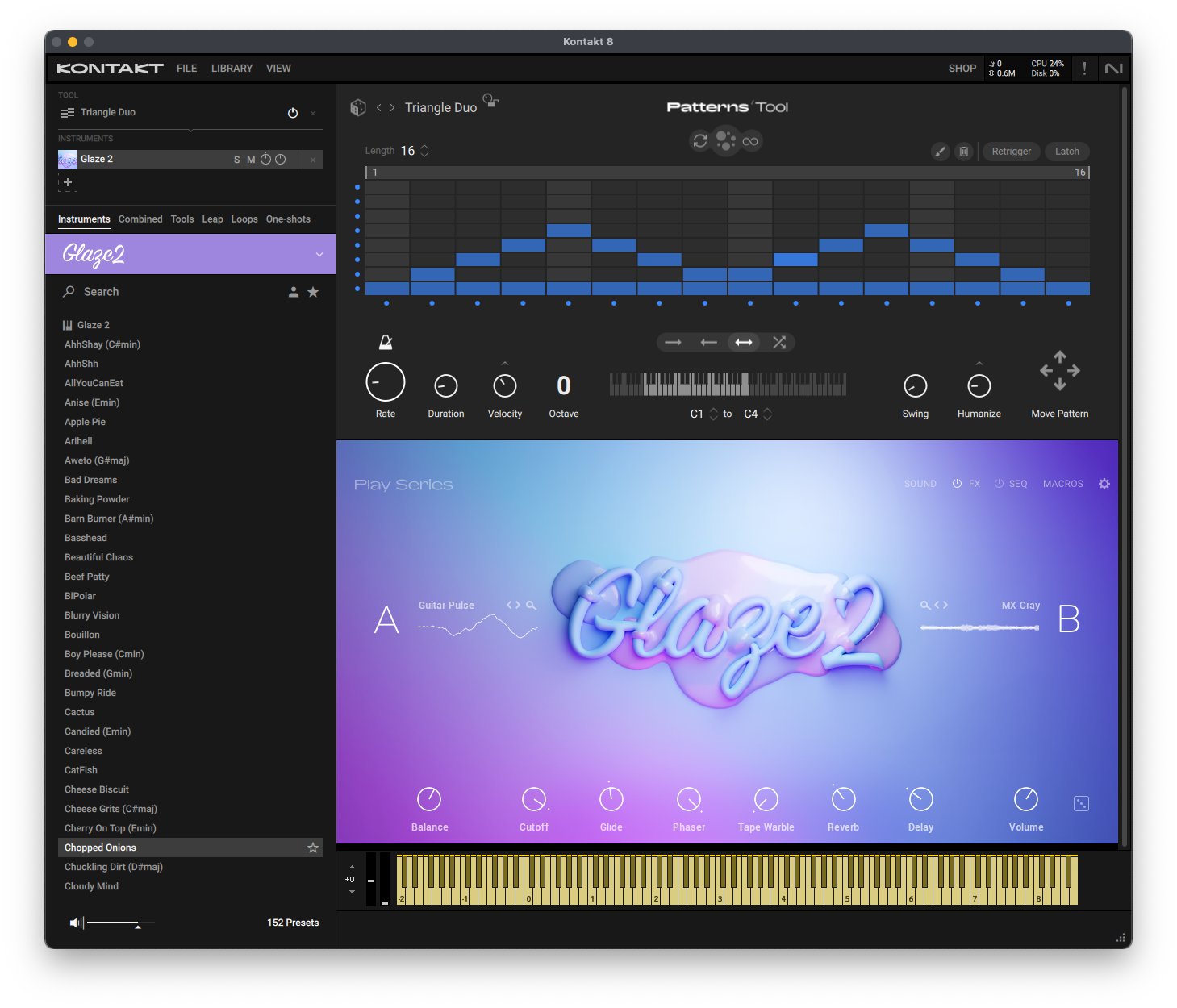The image size is (1177, 1008).
Task: Switch to the Combined tab
Action: [x=140, y=219]
